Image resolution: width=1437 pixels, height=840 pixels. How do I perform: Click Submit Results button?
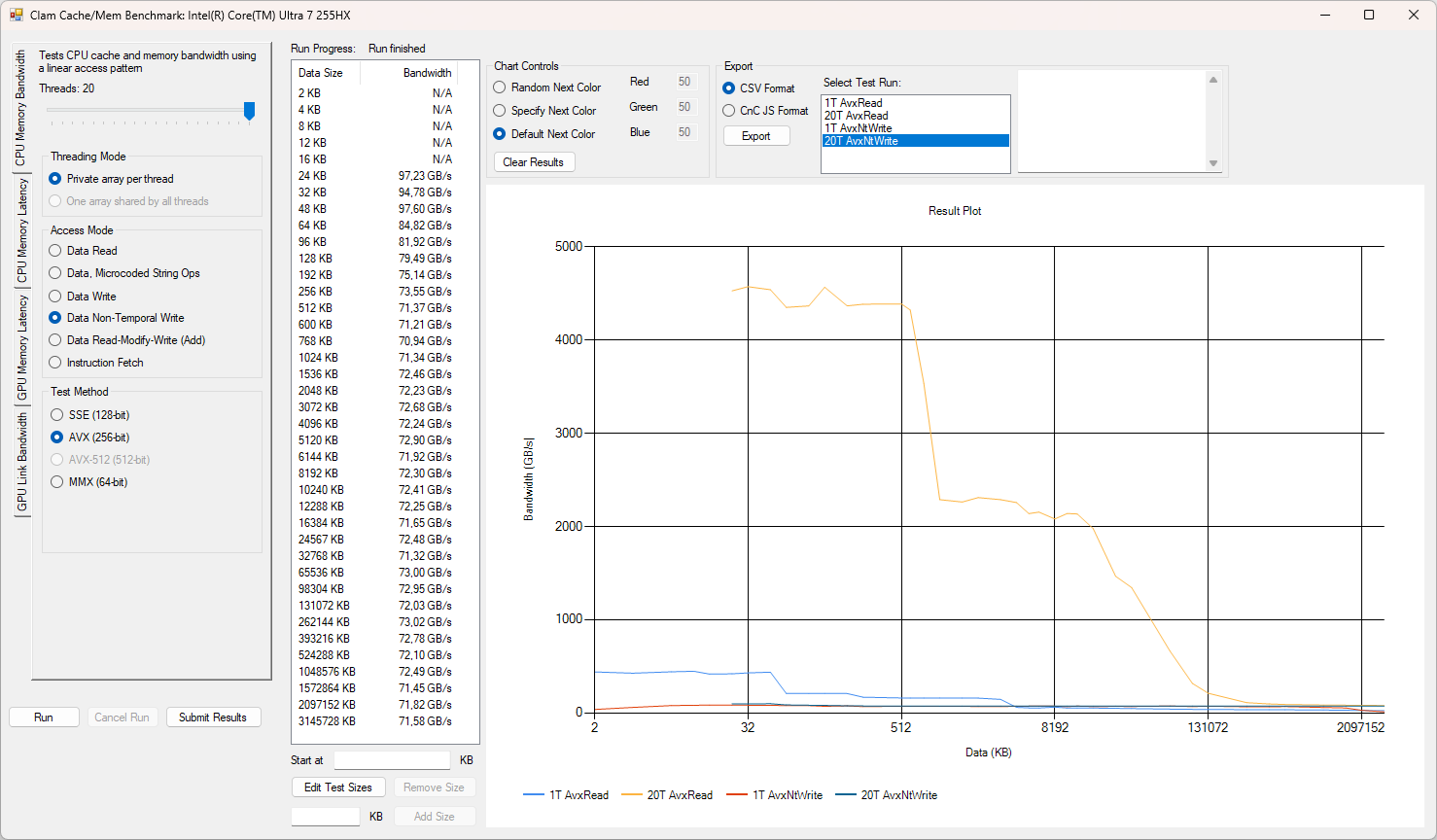pos(213,717)
